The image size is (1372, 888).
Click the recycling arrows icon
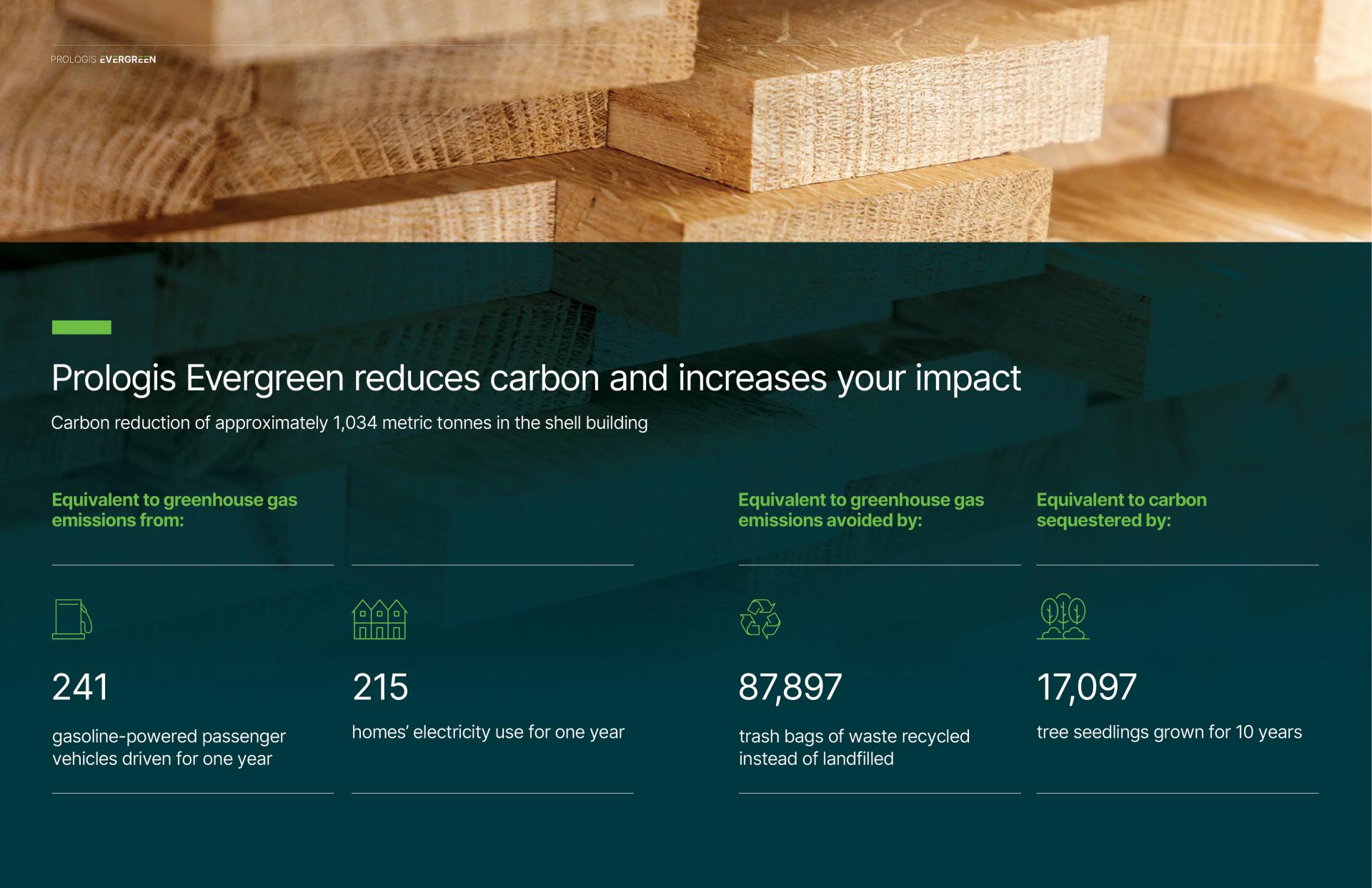pos(760,618)
